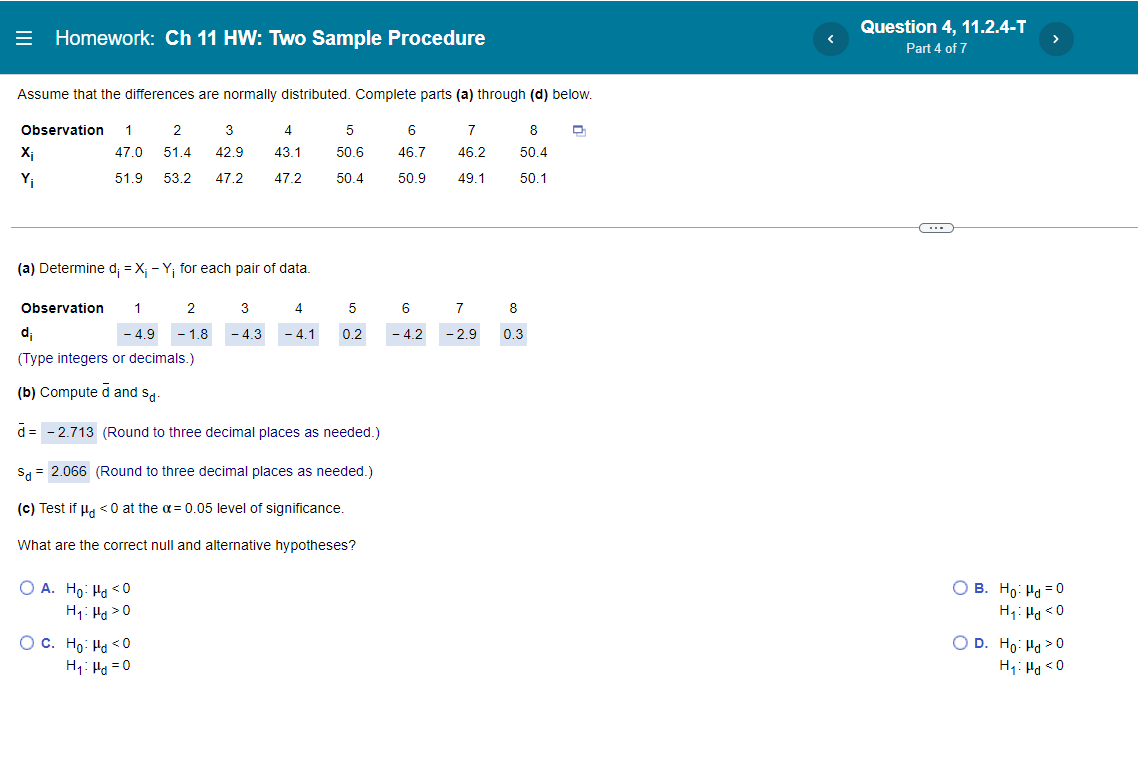Click the standard deviation field showing 2.066

[x=69, y=470]
